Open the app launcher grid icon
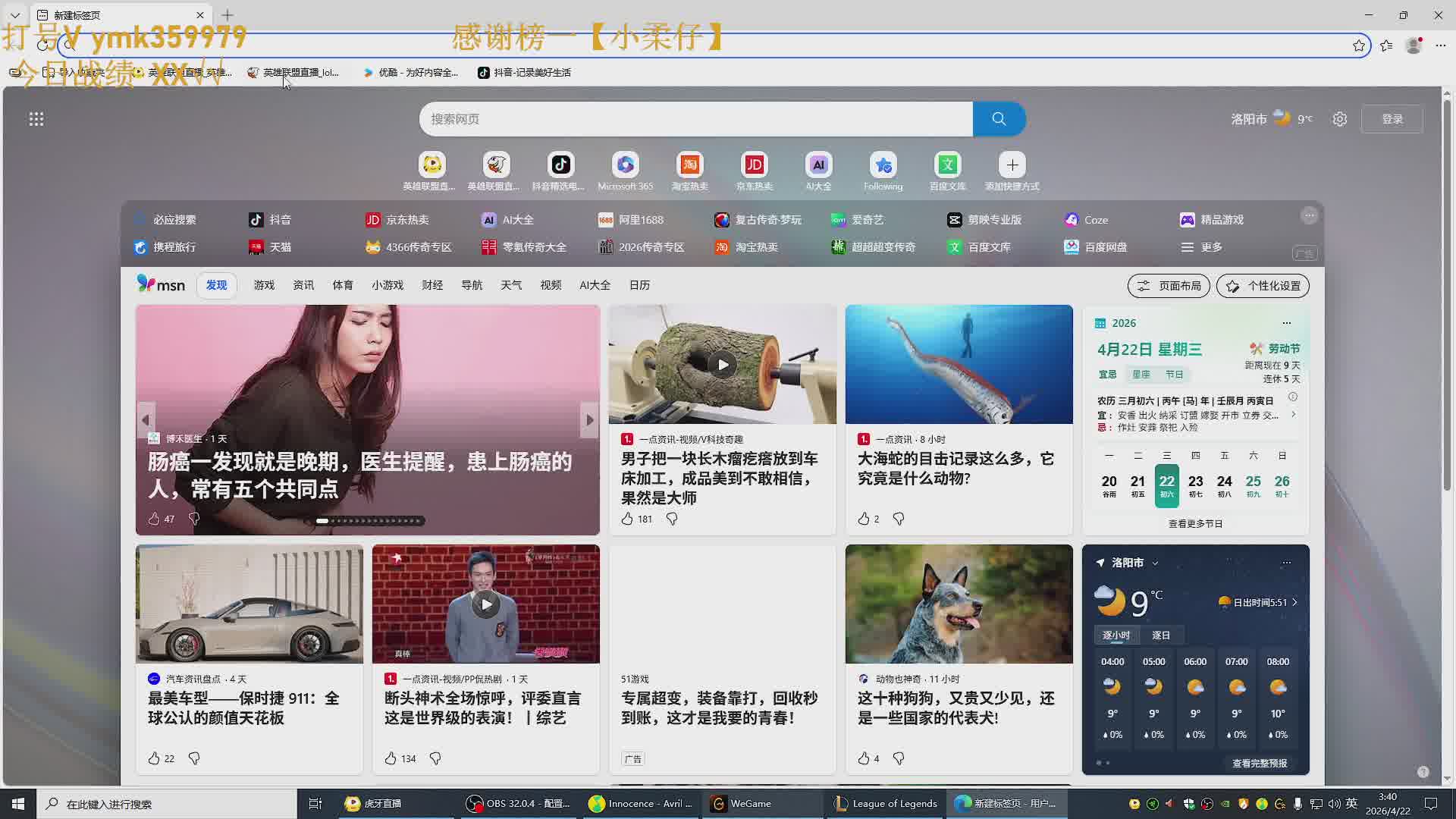 click(x=36, y=119)
